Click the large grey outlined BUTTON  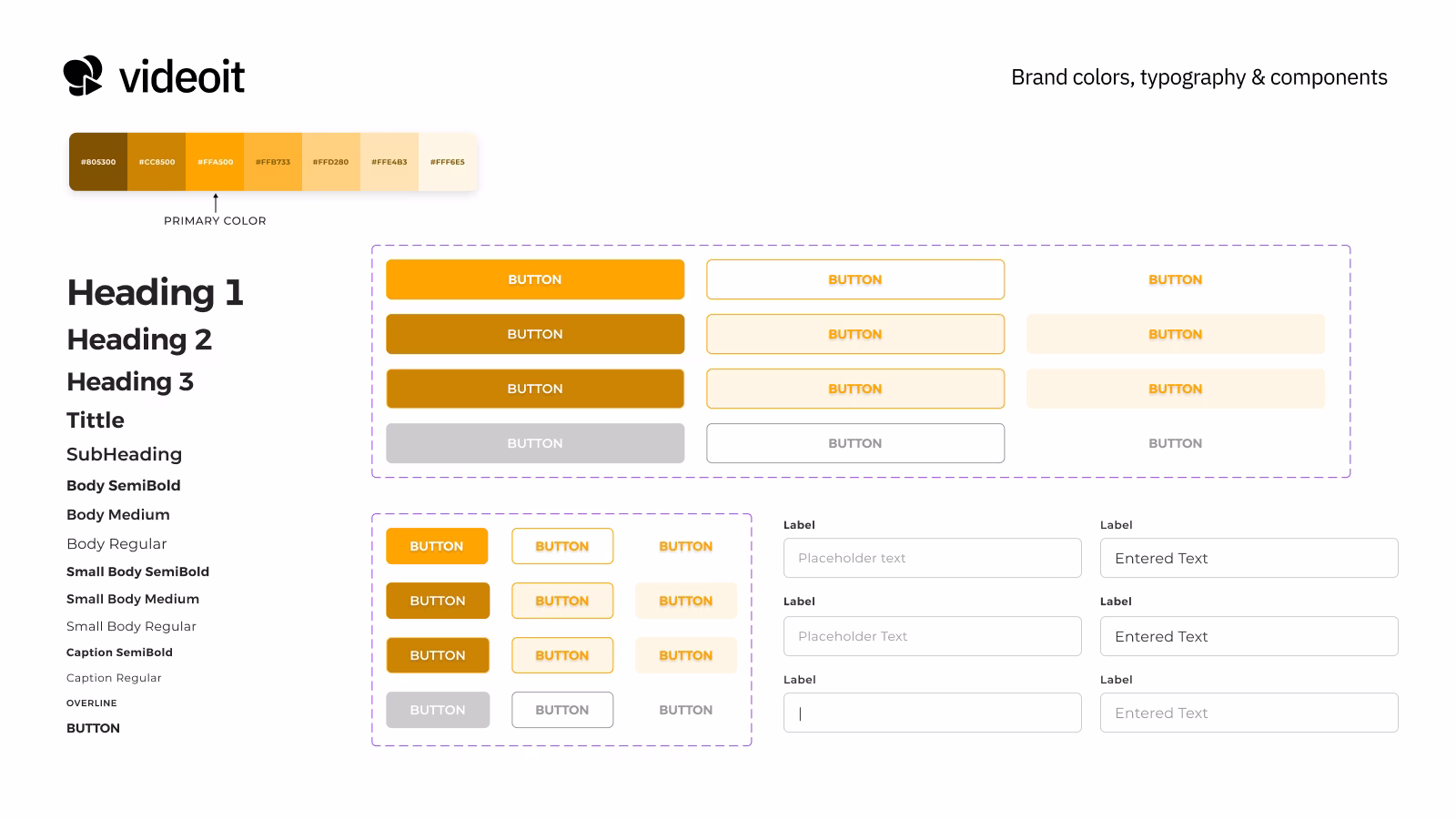855,443
